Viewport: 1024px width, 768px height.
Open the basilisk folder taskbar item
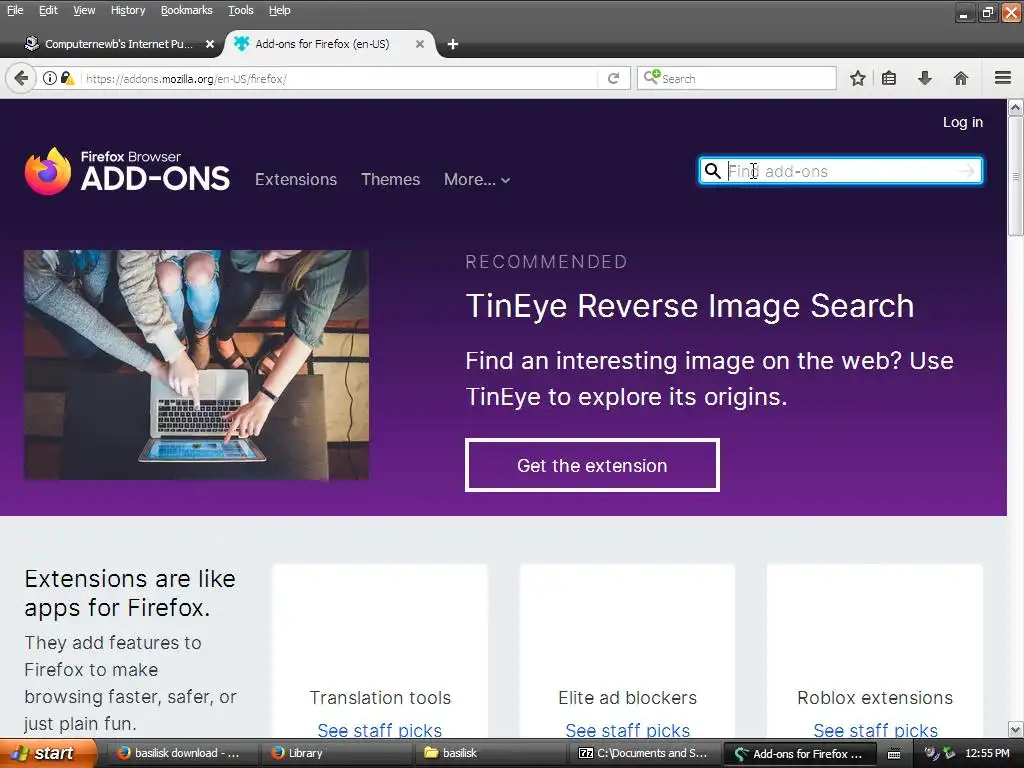pos(492,753)
